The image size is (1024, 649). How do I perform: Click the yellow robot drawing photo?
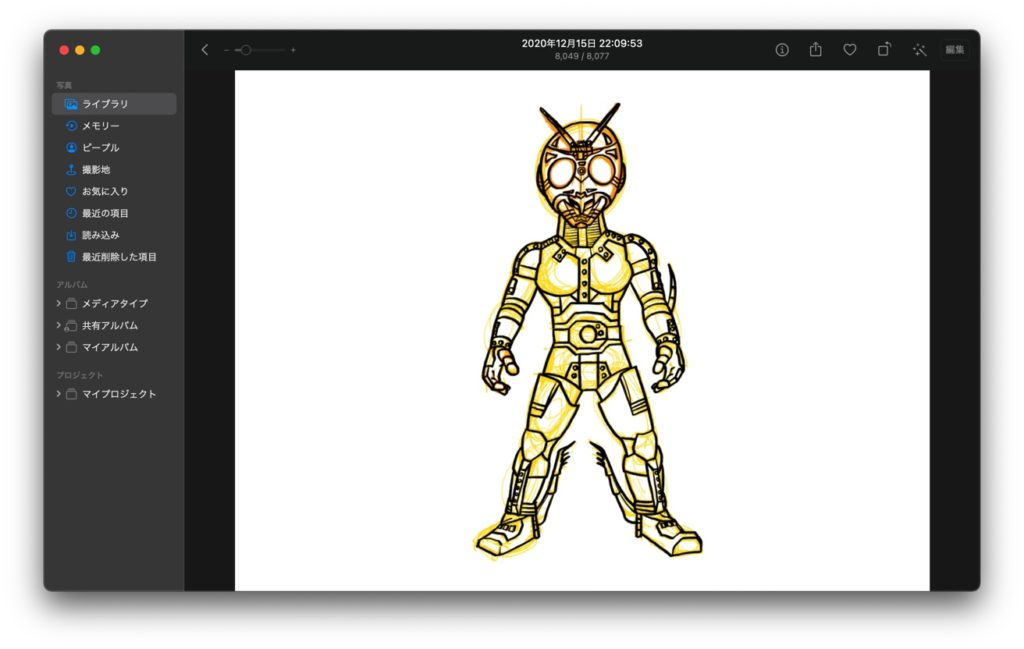tap(582, 330)
